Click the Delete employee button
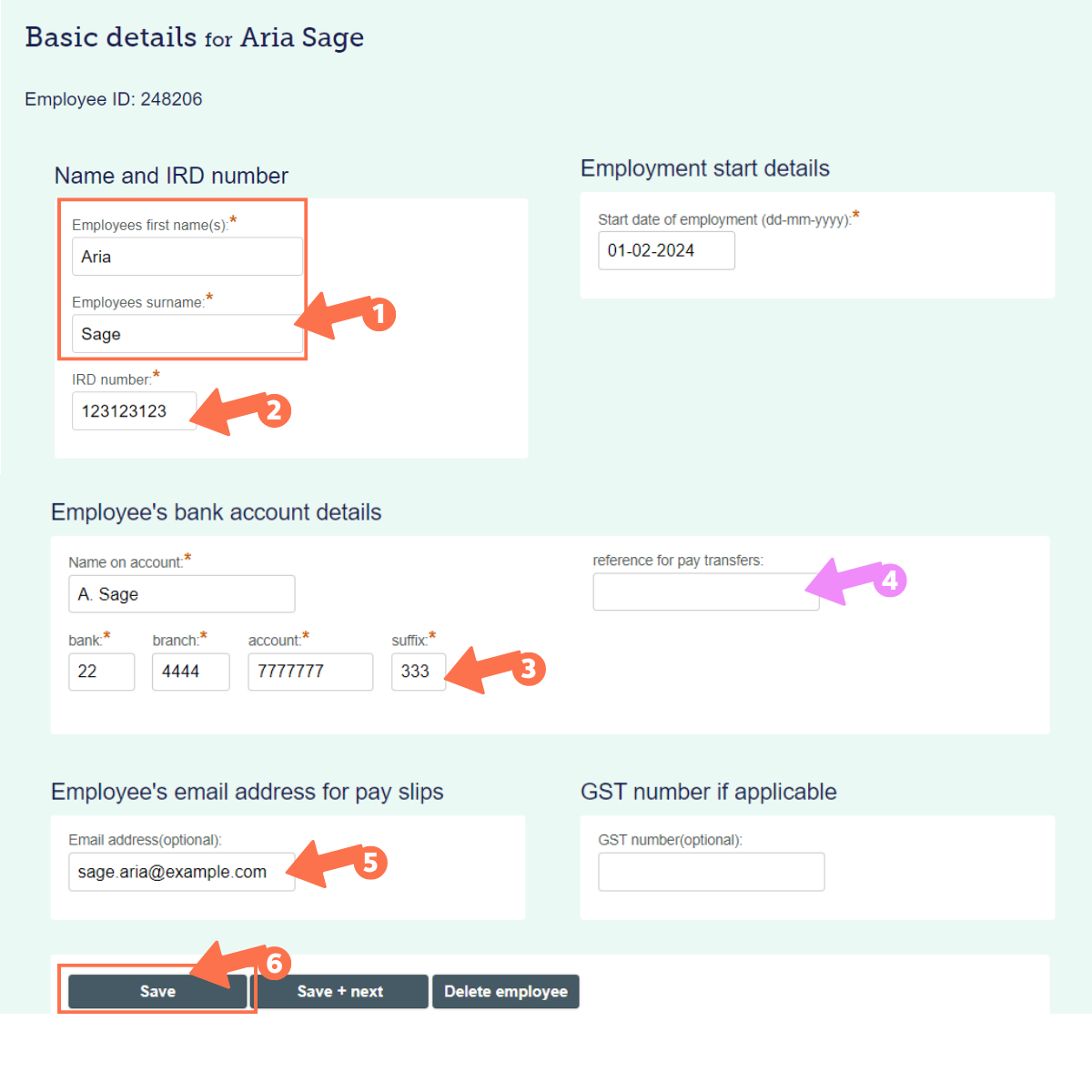 pyautogui.click(x=505, y=992)
